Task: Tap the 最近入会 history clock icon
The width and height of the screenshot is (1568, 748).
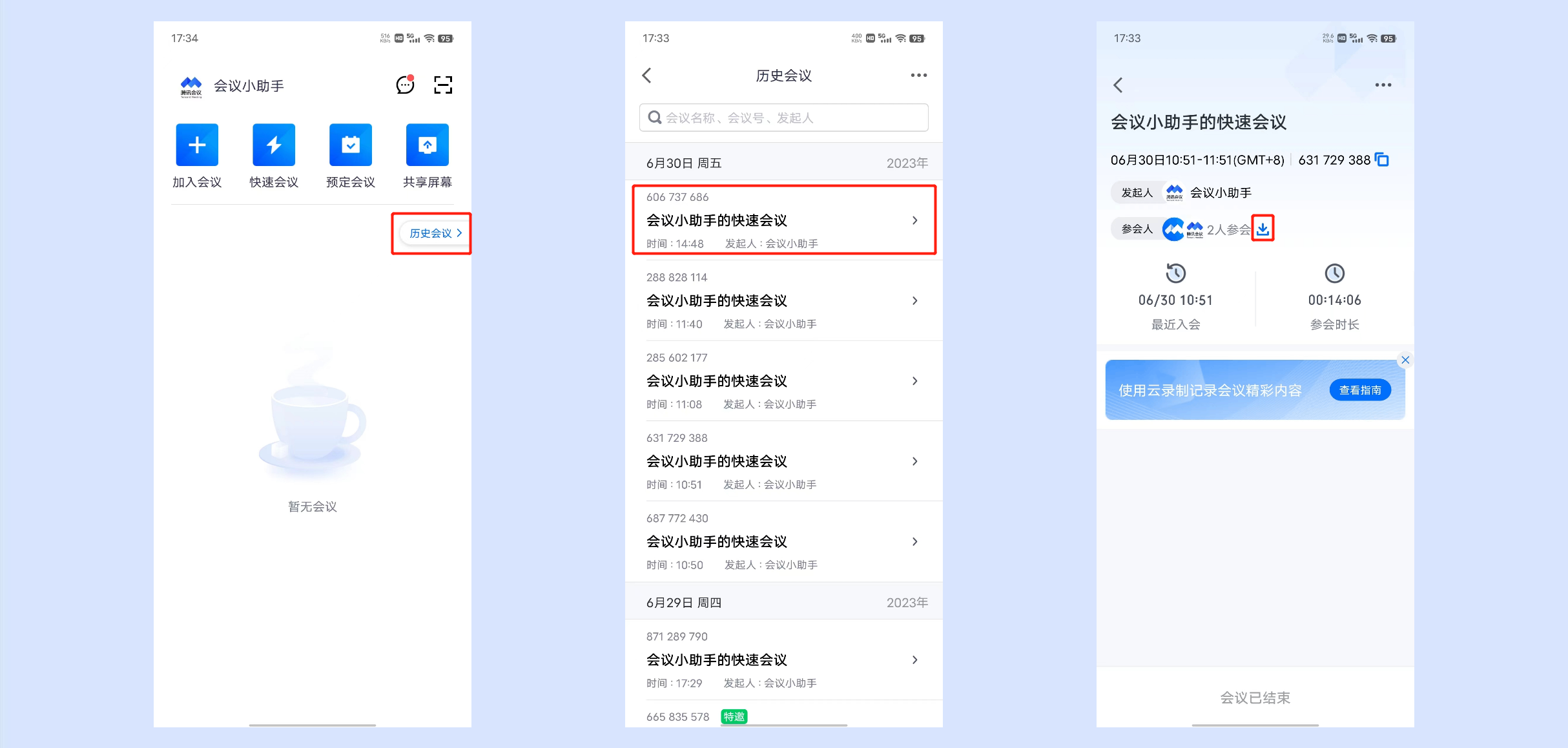Action: pyautogui.click(x=1175, y=273)
